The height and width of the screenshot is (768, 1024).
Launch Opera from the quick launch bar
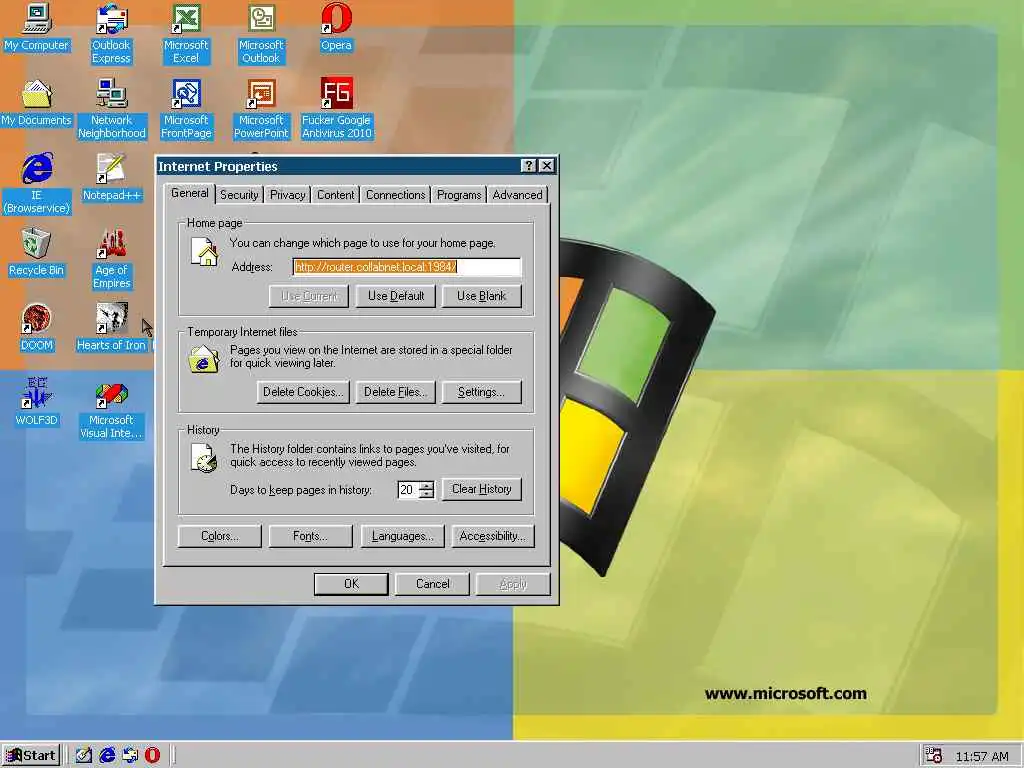coord(152,755)
